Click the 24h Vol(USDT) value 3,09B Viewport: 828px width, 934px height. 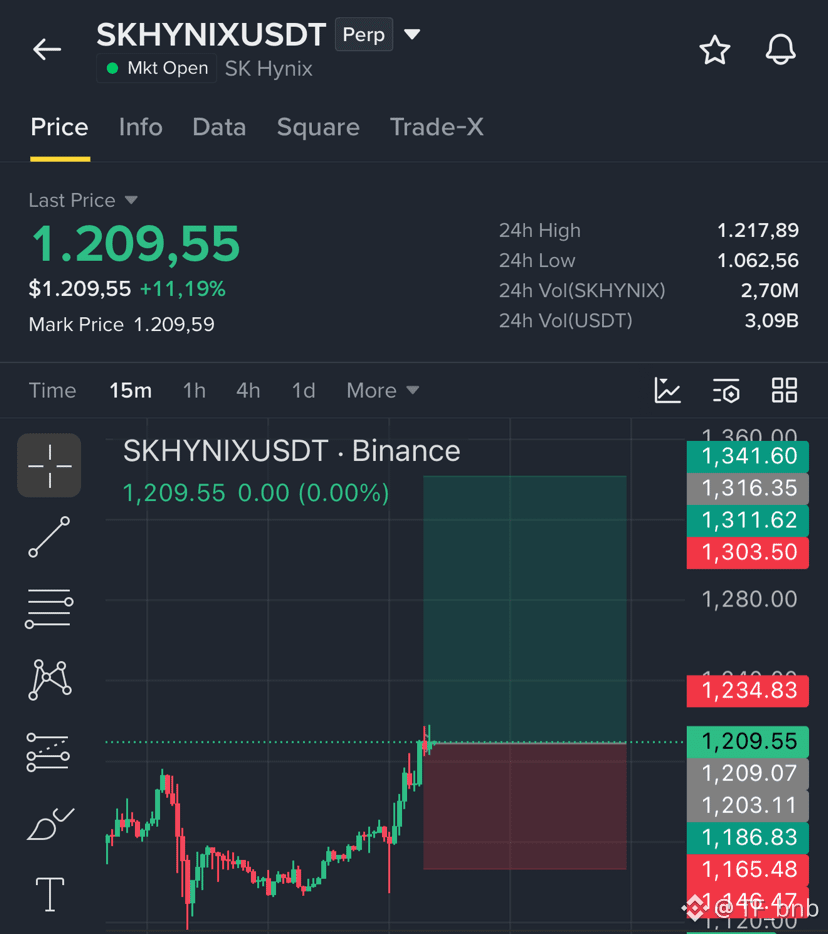point(771,321)
